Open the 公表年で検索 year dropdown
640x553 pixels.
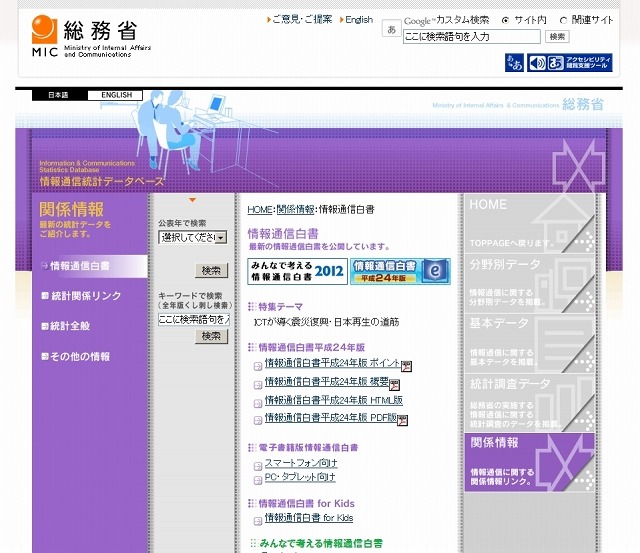(192, 237)
